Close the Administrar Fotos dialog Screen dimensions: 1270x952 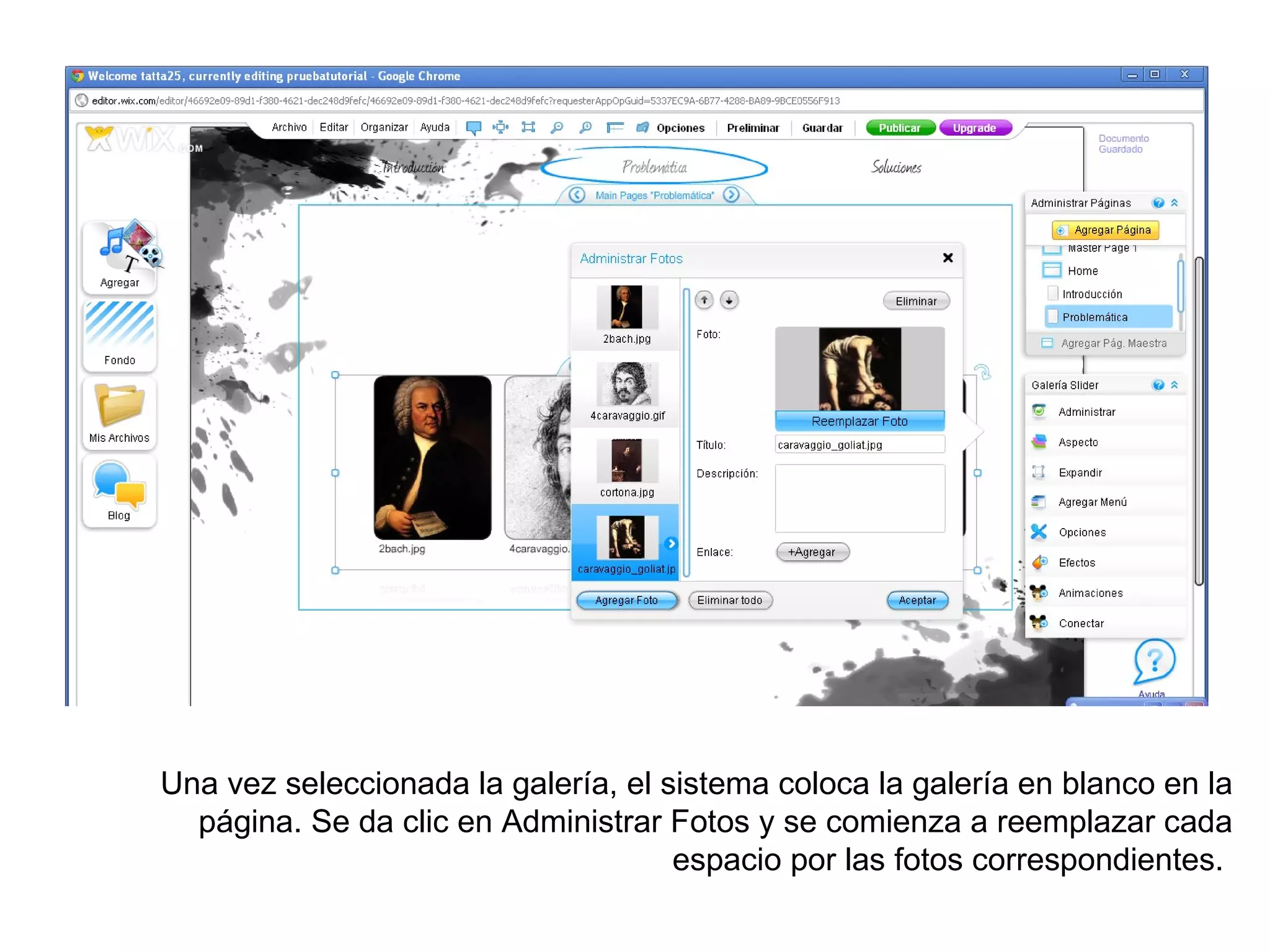[948, 258]
